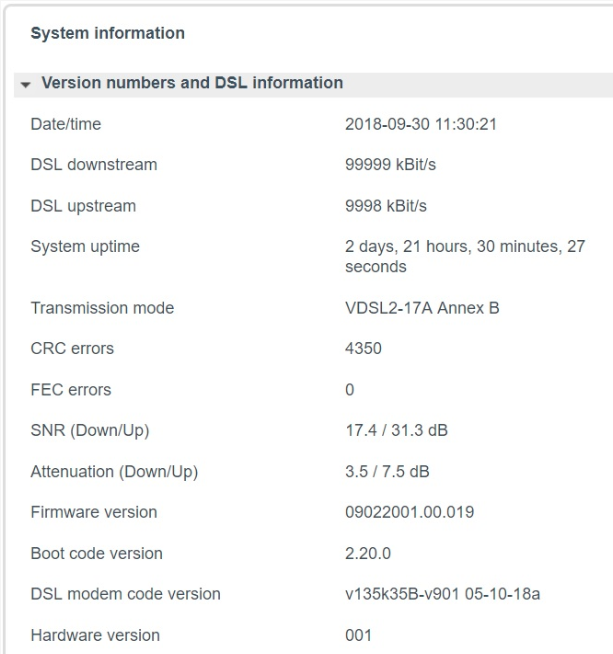Click the SNR value 17.4 / 31.3 dB

click(397, 430)
